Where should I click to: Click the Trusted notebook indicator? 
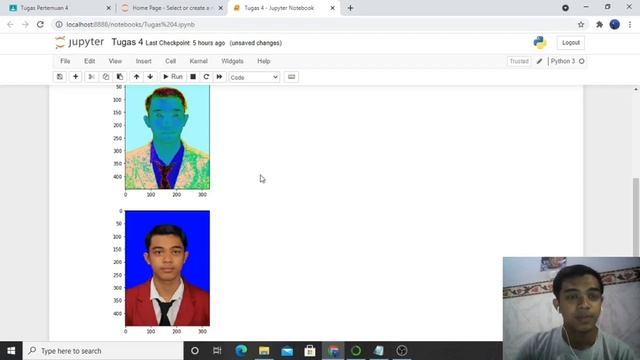(519, 61)
